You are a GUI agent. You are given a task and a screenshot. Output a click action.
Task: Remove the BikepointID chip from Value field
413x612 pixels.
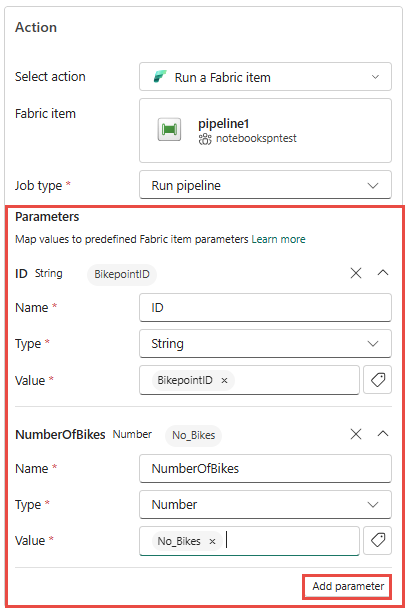[224, 381]
